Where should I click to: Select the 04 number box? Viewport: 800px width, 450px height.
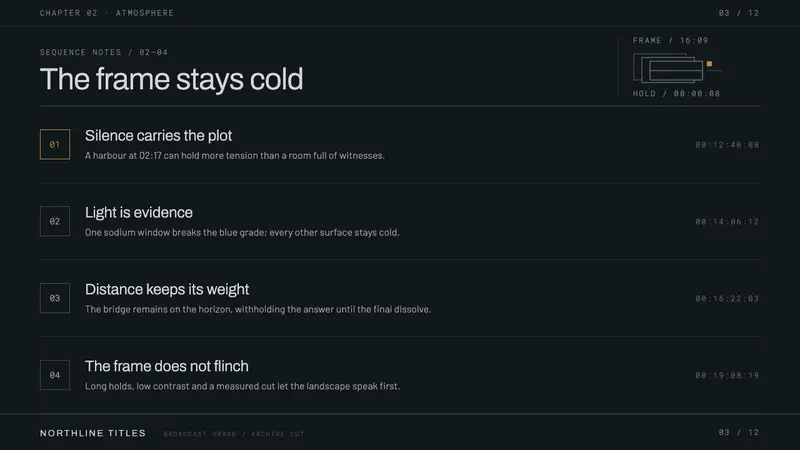(x=55, y=375)
